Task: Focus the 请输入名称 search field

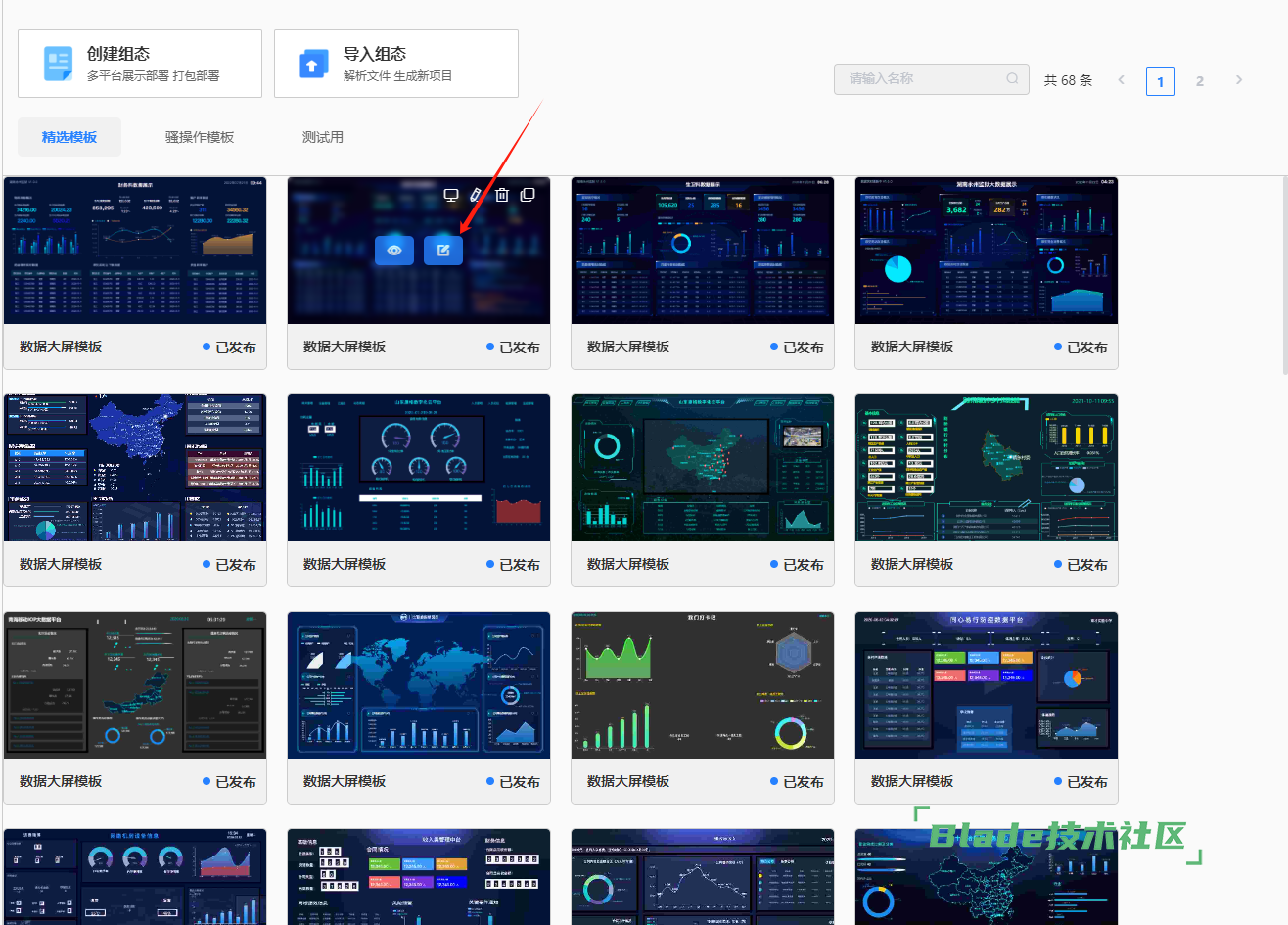Action: tap(932, 79)
